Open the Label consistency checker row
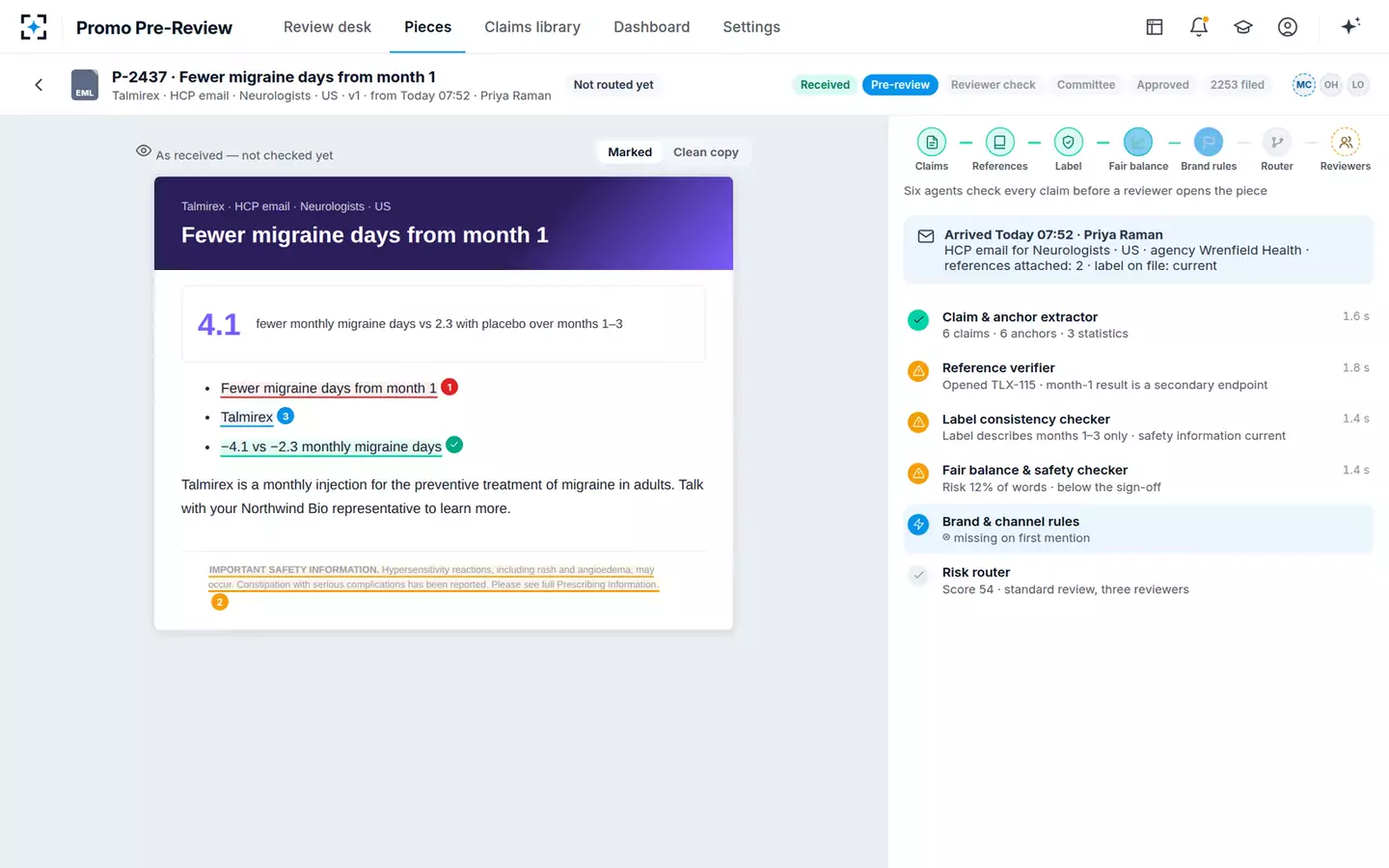This screenshot has width=1389, height=868. [1138, 427]
